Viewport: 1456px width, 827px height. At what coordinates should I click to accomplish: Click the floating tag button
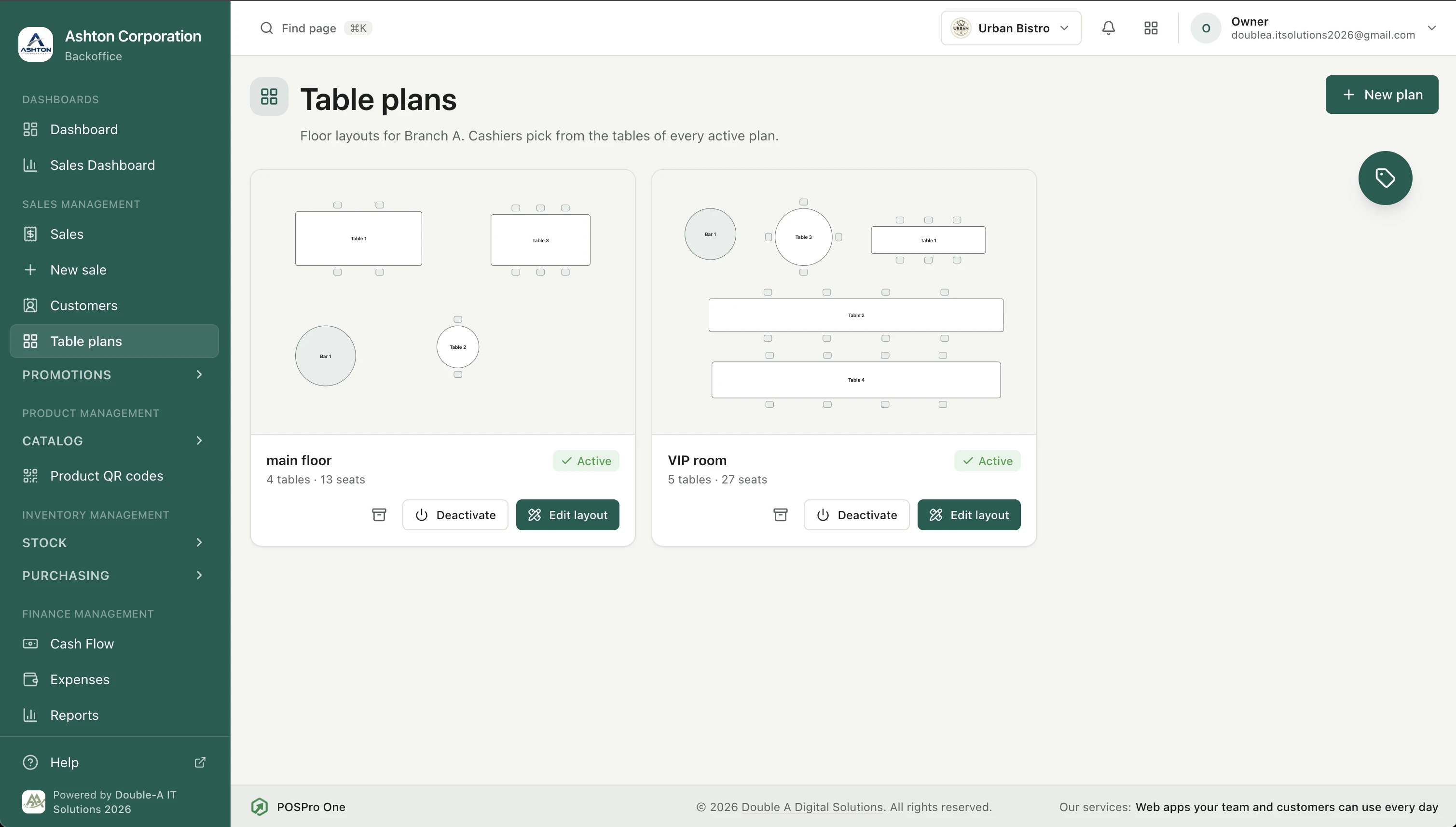tap(1385, 178)
